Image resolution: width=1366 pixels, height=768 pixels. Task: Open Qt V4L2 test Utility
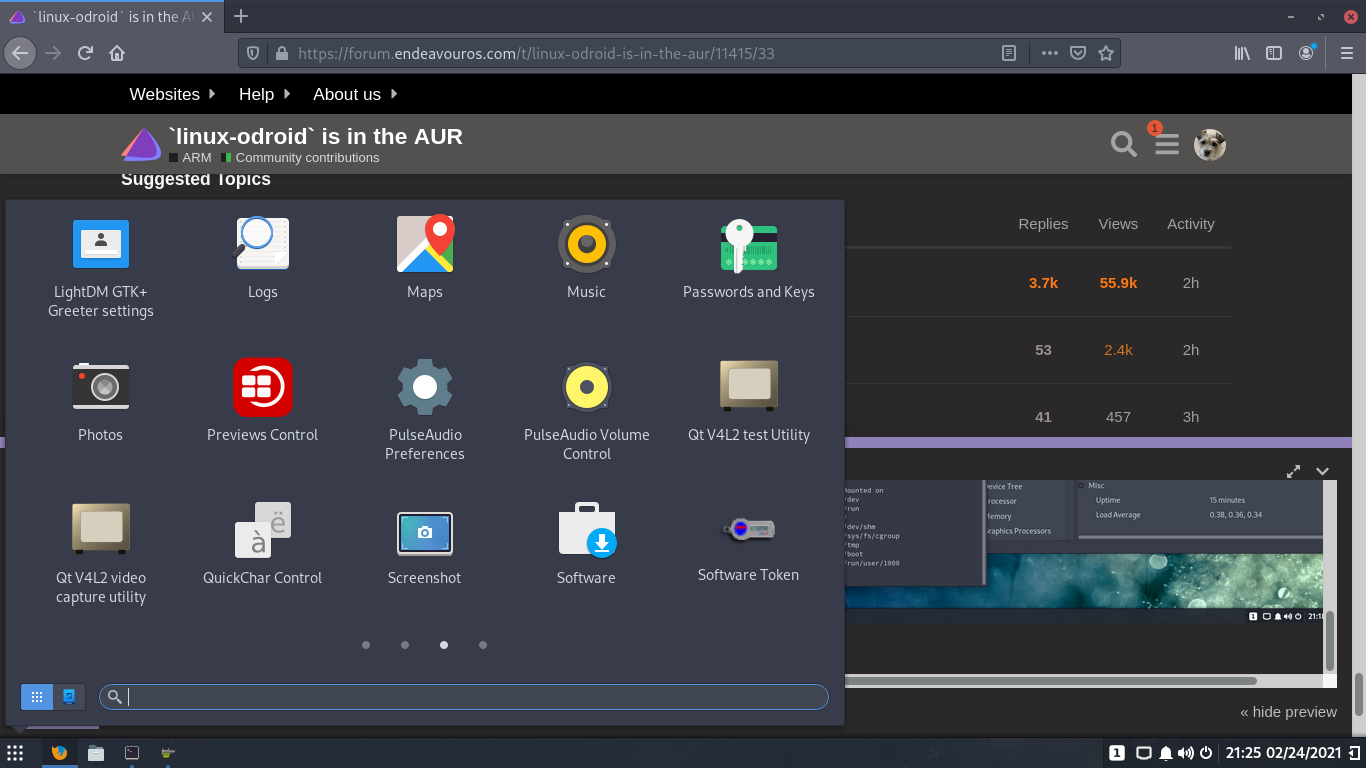(748, 401)
